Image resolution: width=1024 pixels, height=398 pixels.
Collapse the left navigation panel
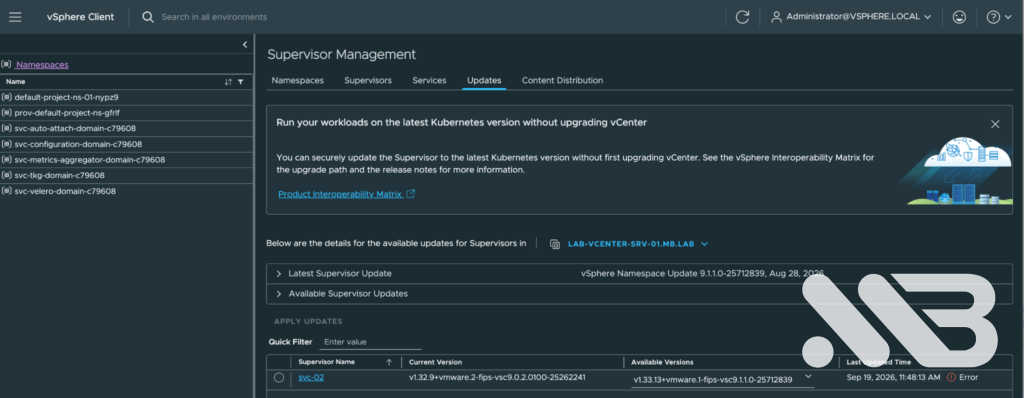click(245, 44)
